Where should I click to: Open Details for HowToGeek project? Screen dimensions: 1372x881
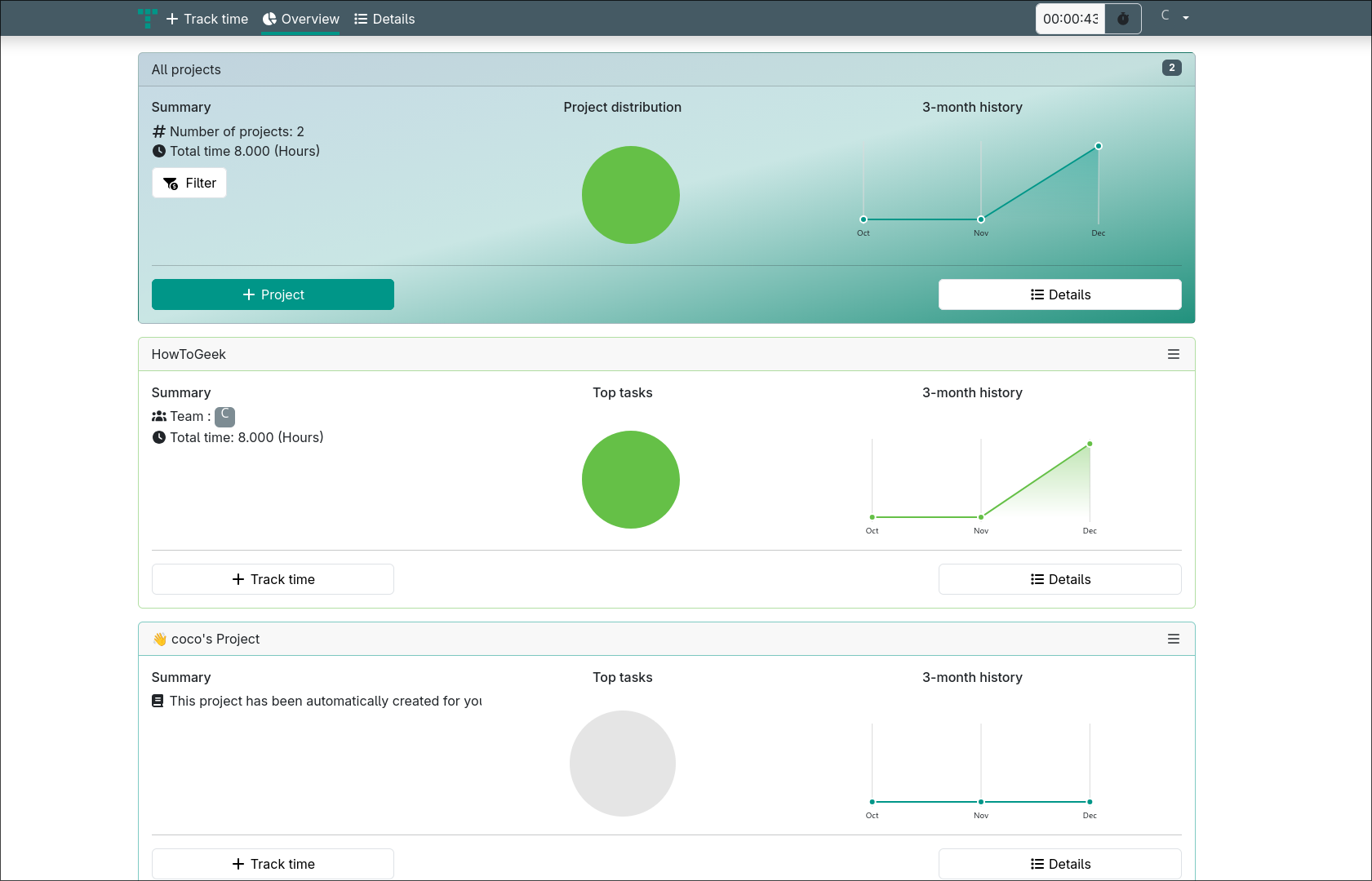pos(1059,579)
